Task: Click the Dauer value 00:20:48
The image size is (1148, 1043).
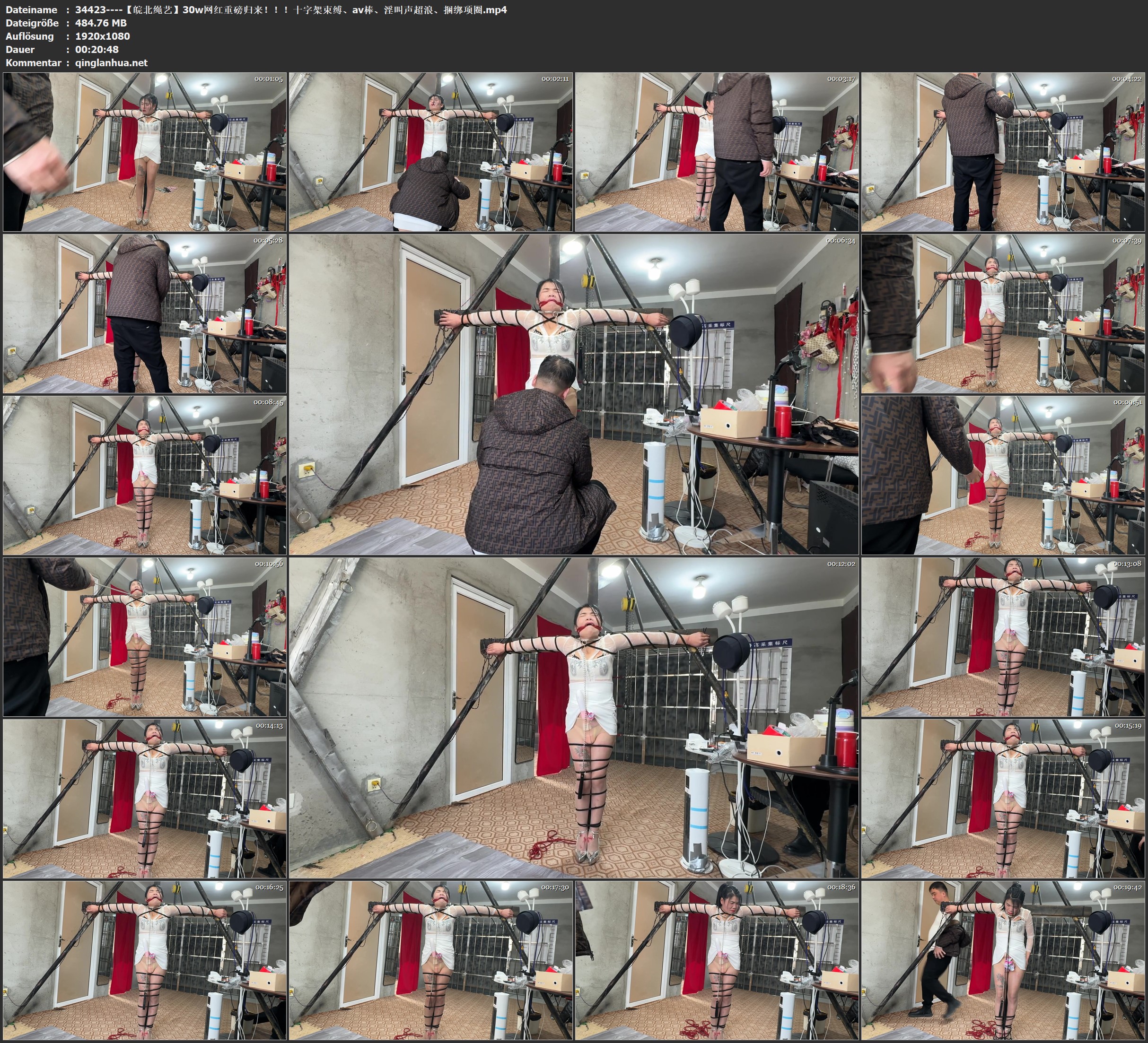Action: pyautogui.click(x=97, y=50)
